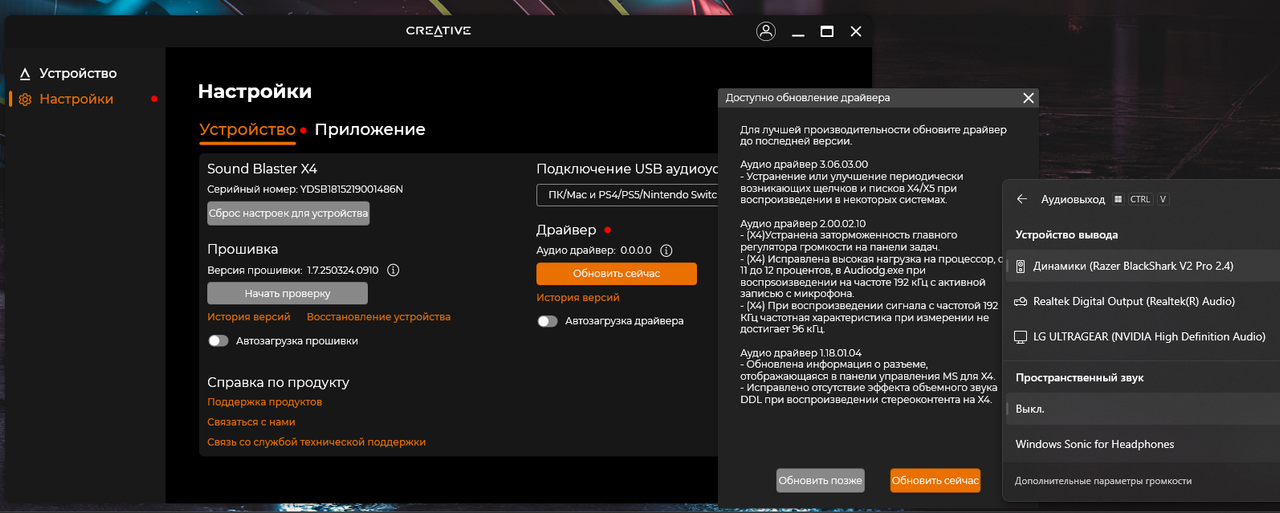This screenshot has width=1280, height=513.
Task: Switch to the Приложение settings tab
Action: 370,130
